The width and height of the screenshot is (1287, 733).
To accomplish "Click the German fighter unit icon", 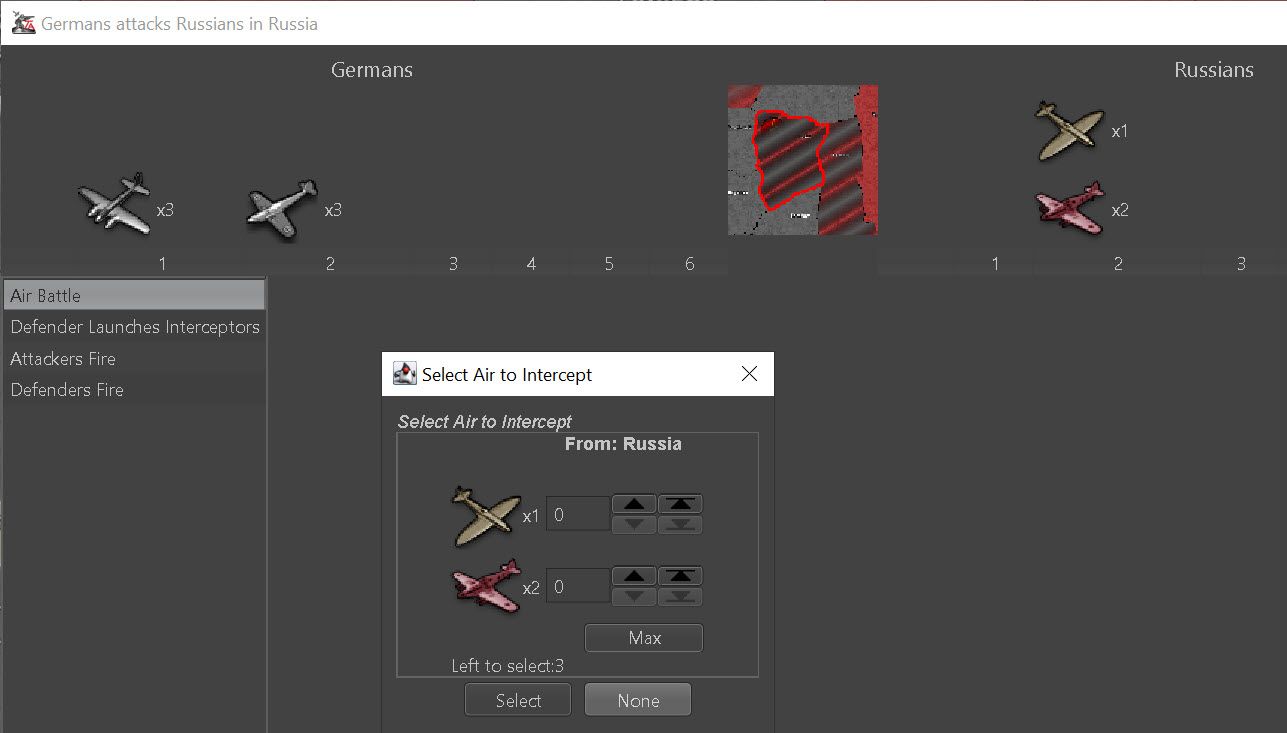I will pos(282,209).
